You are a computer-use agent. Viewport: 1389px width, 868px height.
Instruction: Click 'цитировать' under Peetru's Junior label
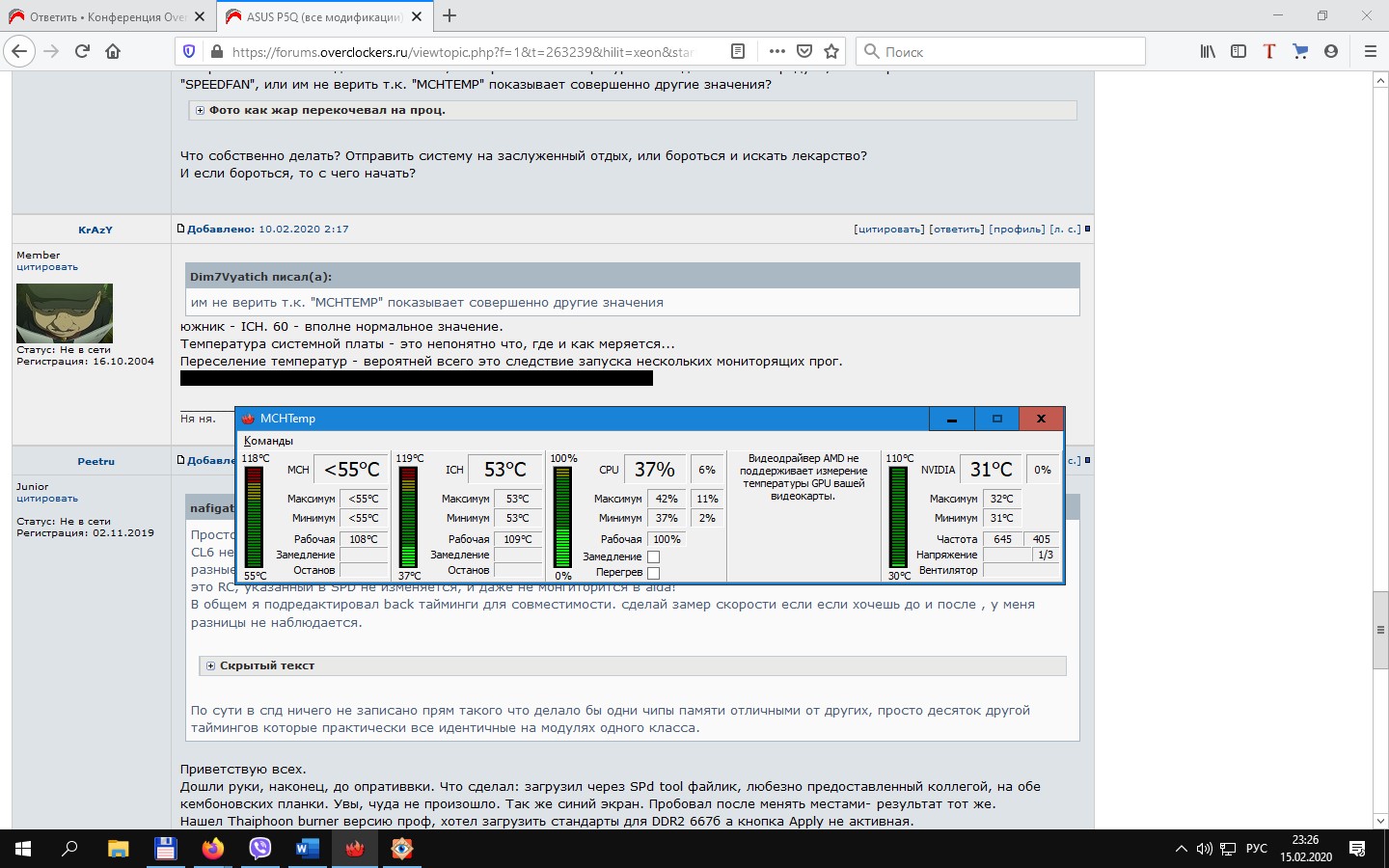(47, 499)
